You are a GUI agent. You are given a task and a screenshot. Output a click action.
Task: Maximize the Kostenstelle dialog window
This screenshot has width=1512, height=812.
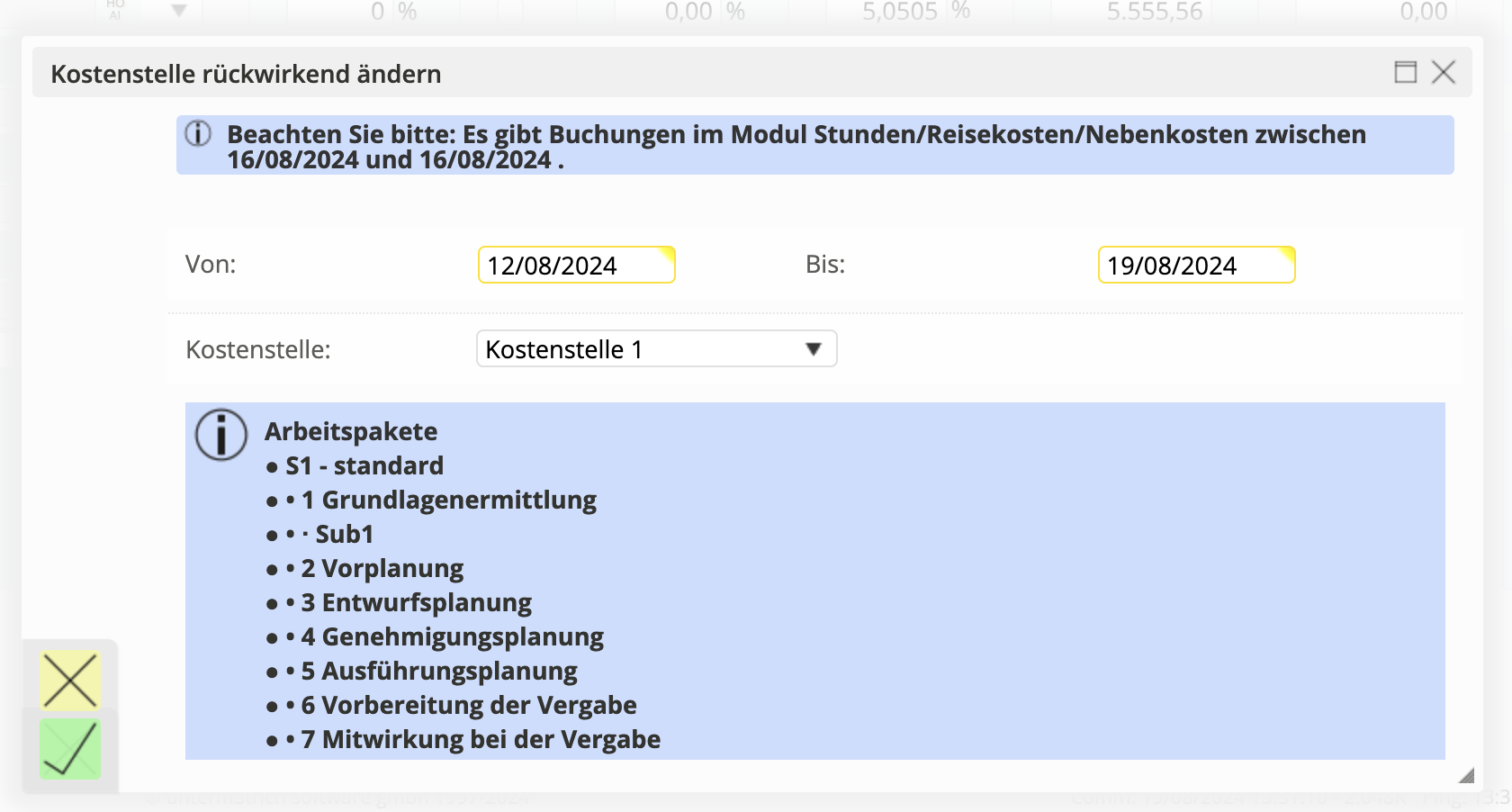coord(1405,72)
